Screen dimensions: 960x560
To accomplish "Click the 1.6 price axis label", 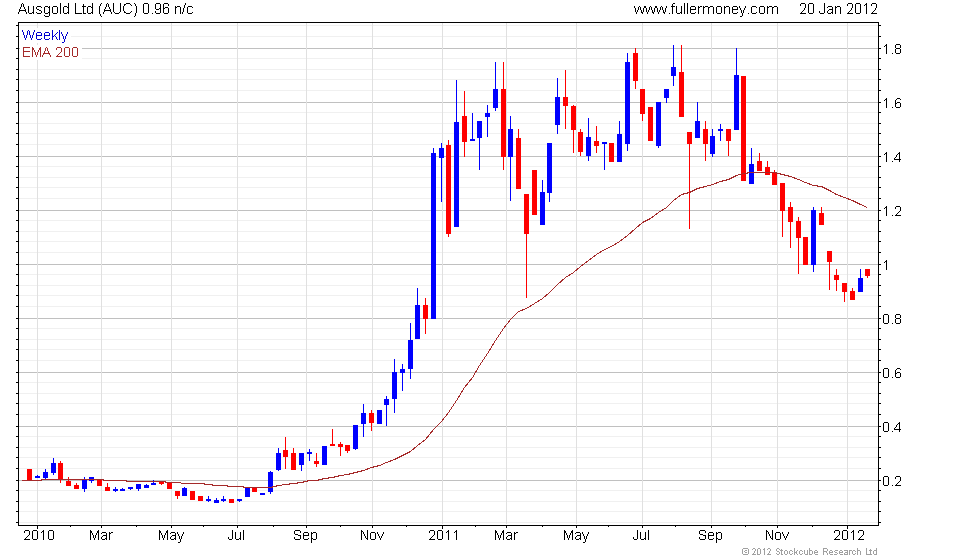I will pyautogui.click(x=892, y=103).
